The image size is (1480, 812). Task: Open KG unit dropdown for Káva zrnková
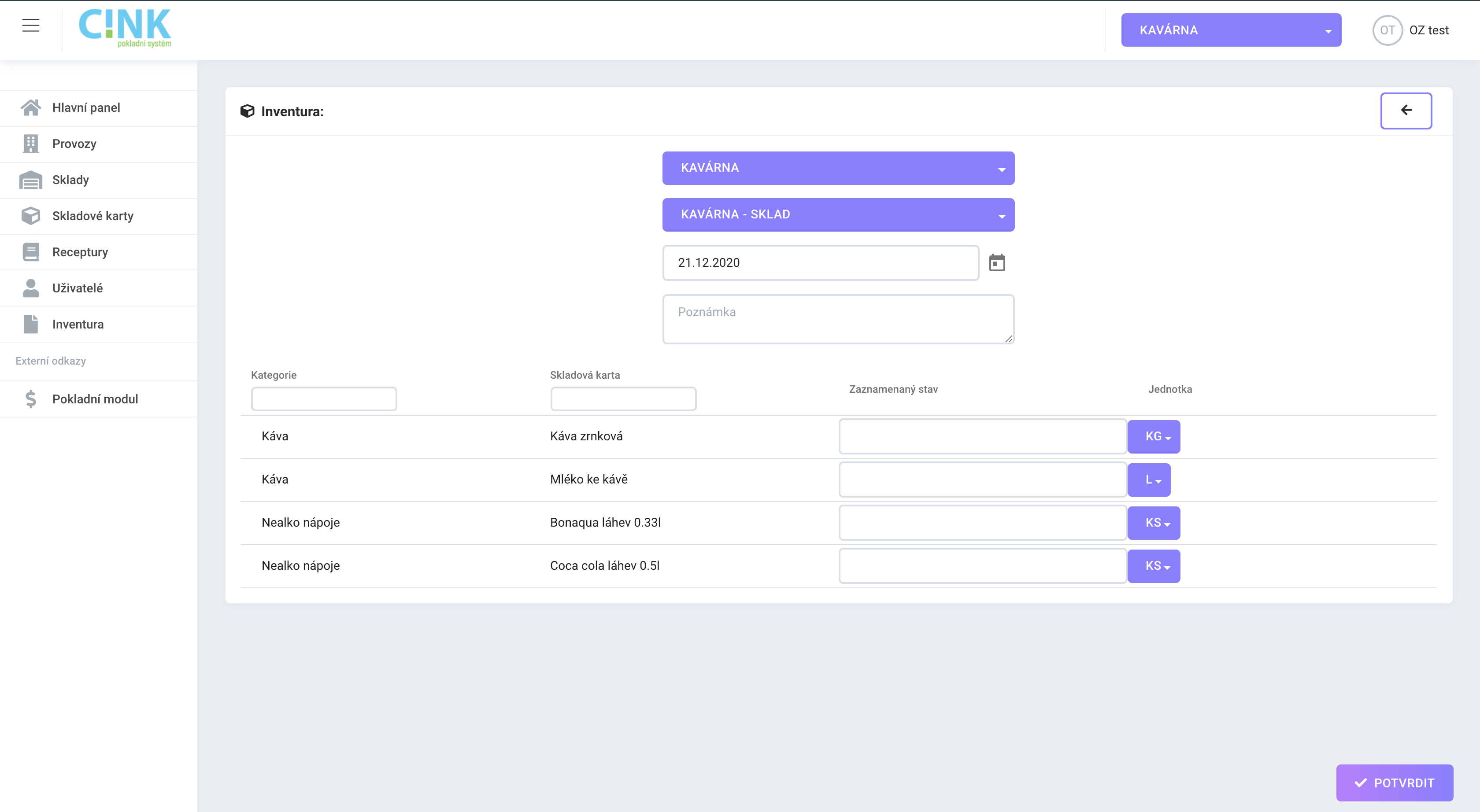coord(1154,436)
